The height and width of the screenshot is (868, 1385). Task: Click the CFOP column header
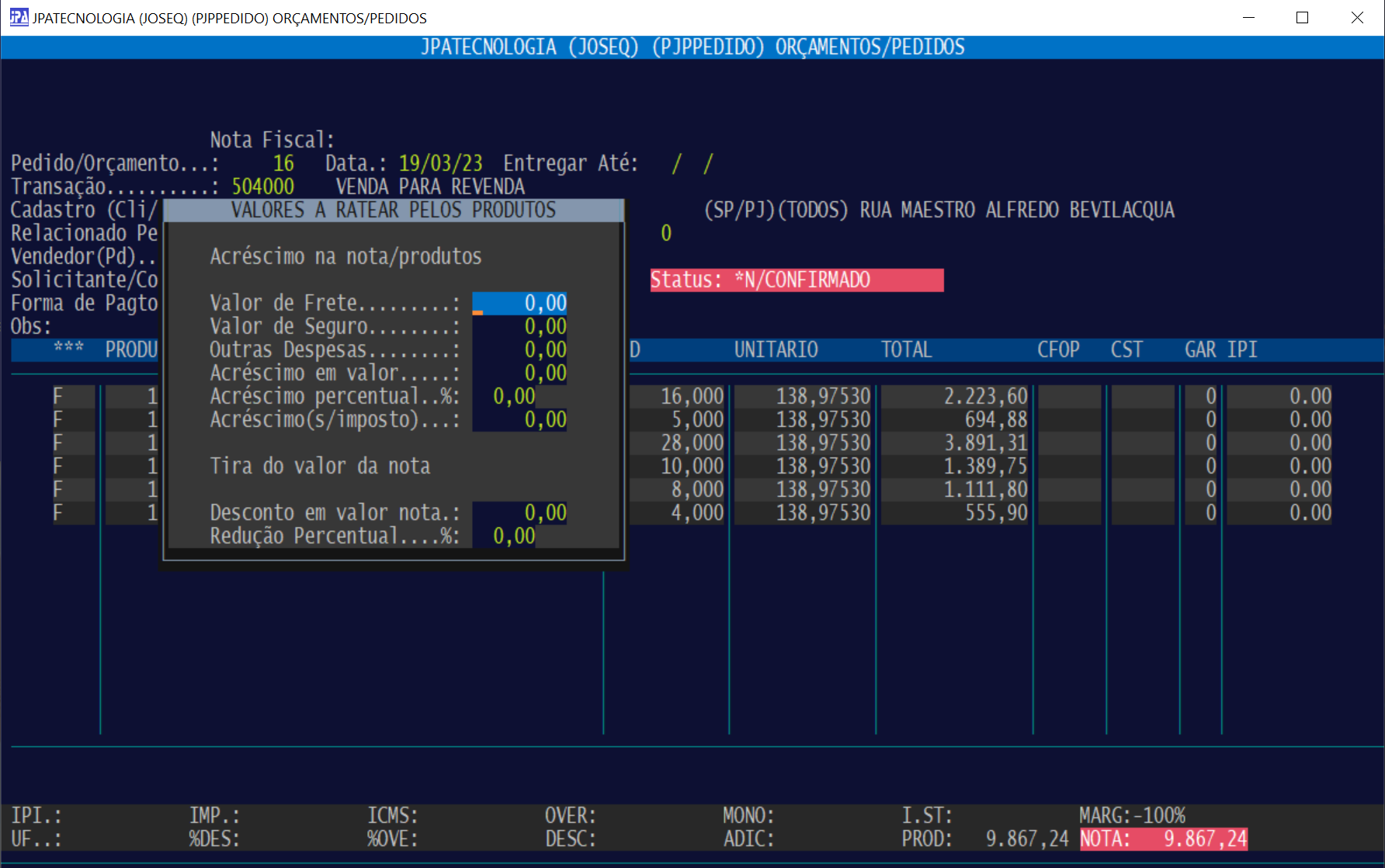[1057, 349]
